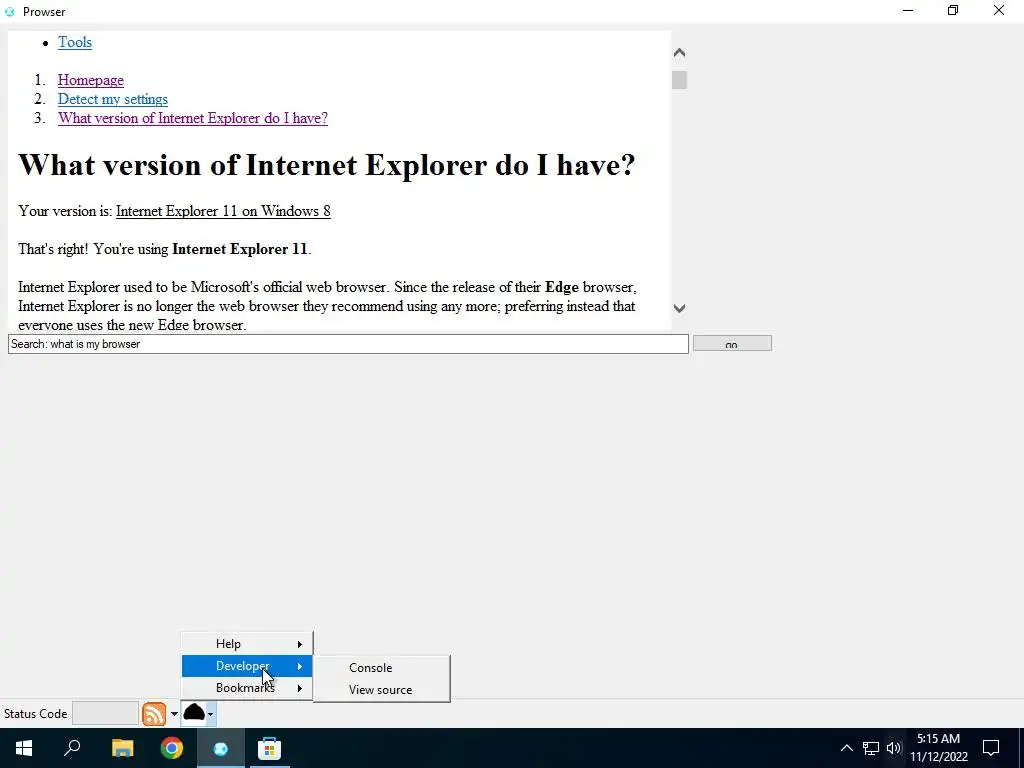1024x768 pixels.
Task: Open the Detect my settings link
Action: pos(113,99)
